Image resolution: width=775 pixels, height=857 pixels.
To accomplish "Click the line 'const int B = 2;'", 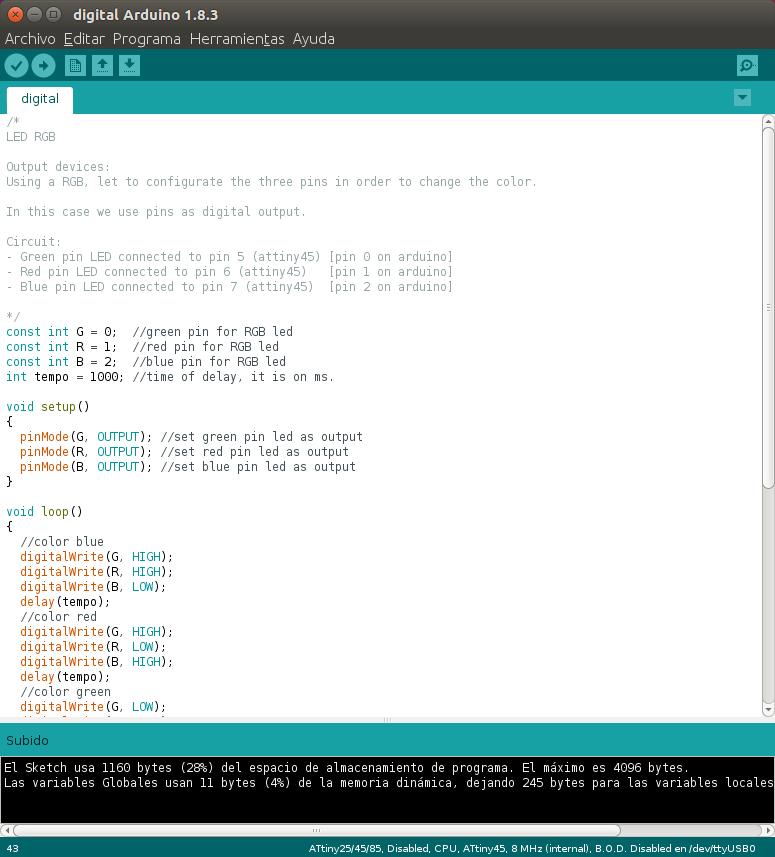I will coord(146,362).
